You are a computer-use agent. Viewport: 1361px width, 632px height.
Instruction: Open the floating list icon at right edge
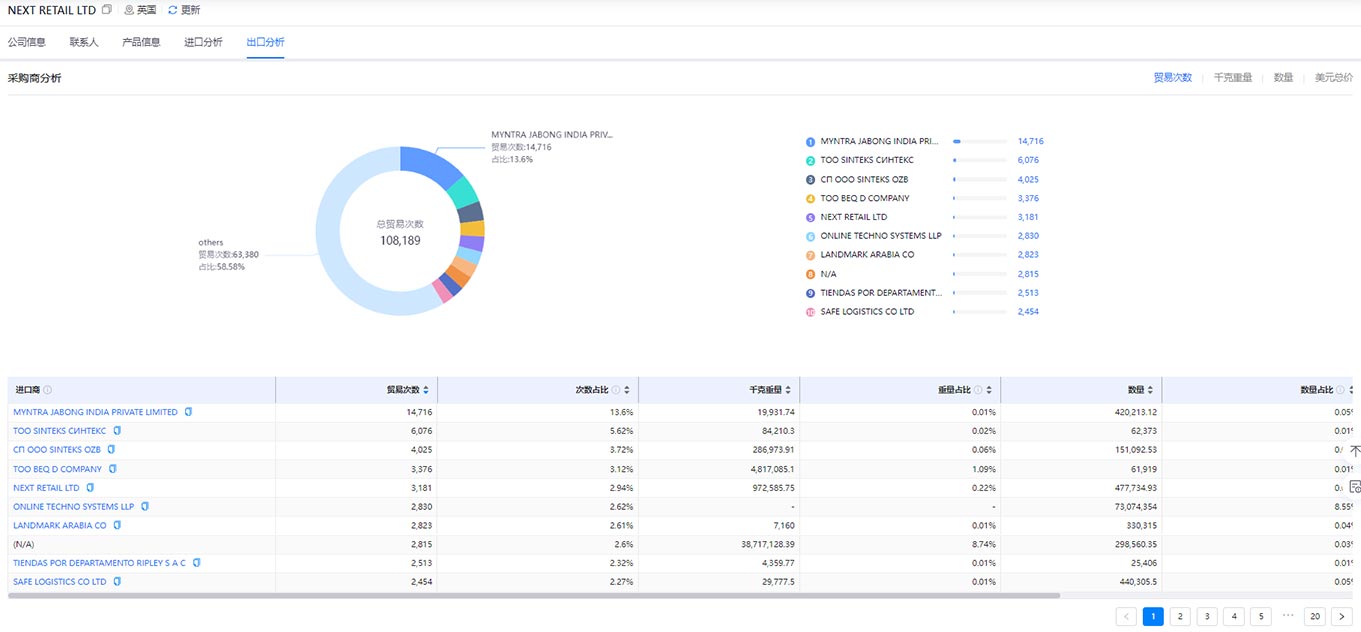point(1355,487)
